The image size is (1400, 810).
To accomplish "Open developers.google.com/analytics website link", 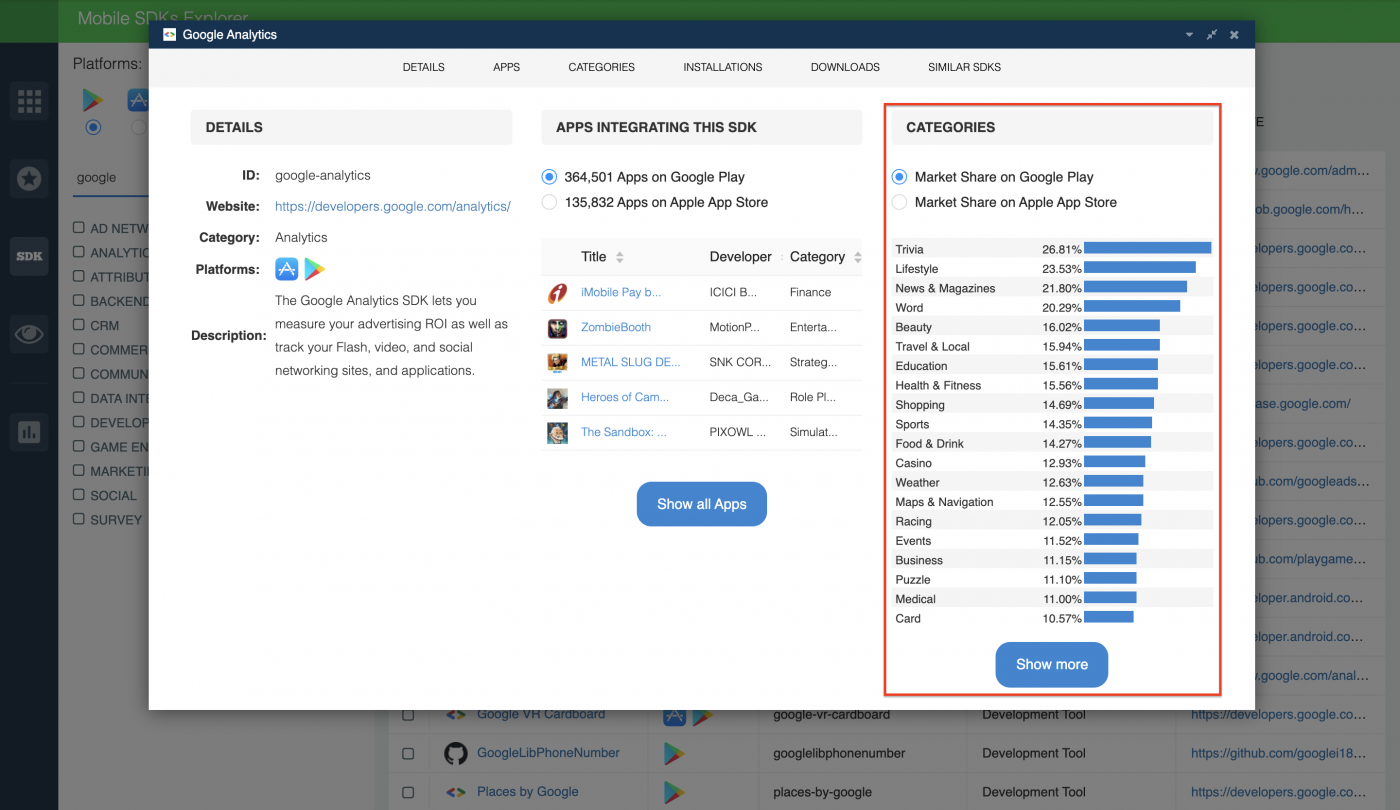I will click(393, 206).
